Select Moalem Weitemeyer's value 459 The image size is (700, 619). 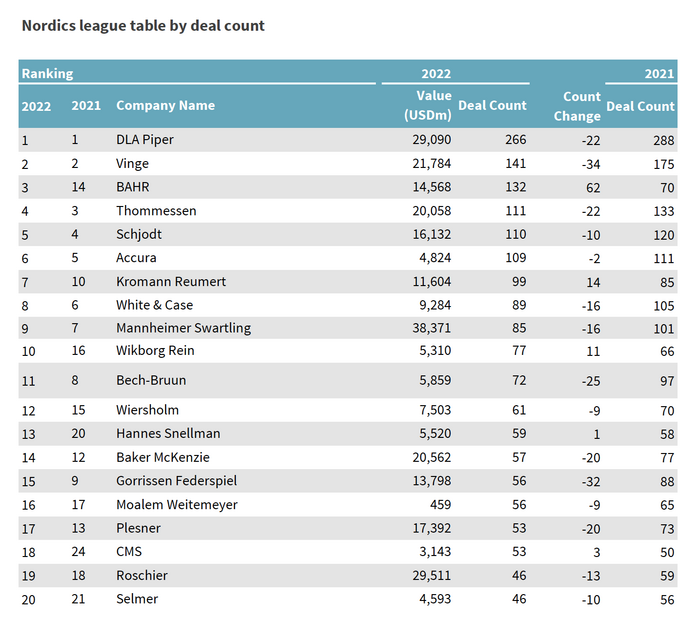pyautogui.click(x=441, y=505)
